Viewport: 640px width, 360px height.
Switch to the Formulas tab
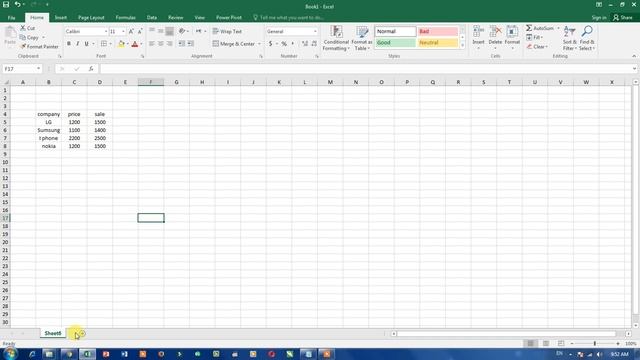[125, 18]
